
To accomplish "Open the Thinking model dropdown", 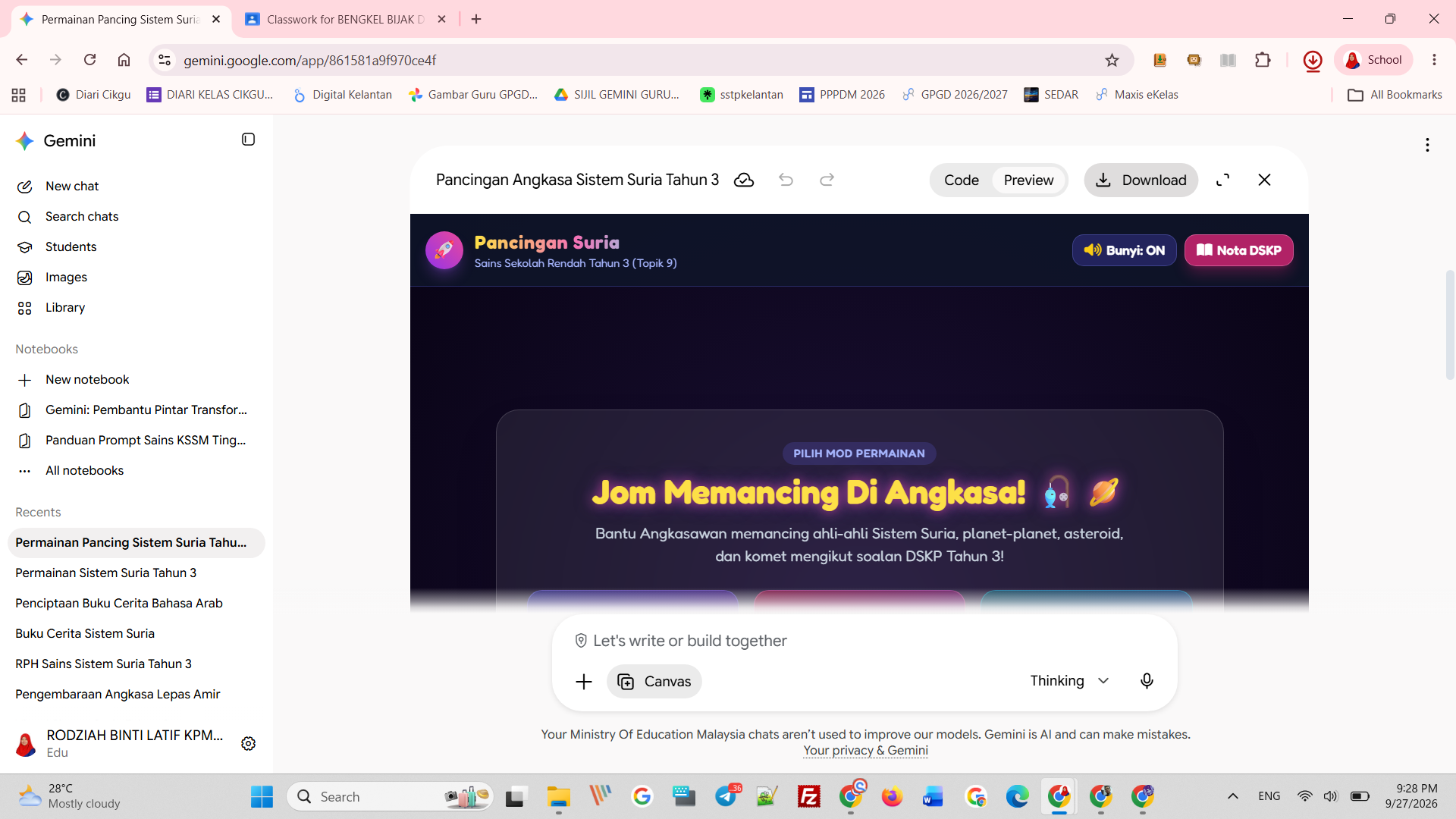I will click(x=1070, y=681).
